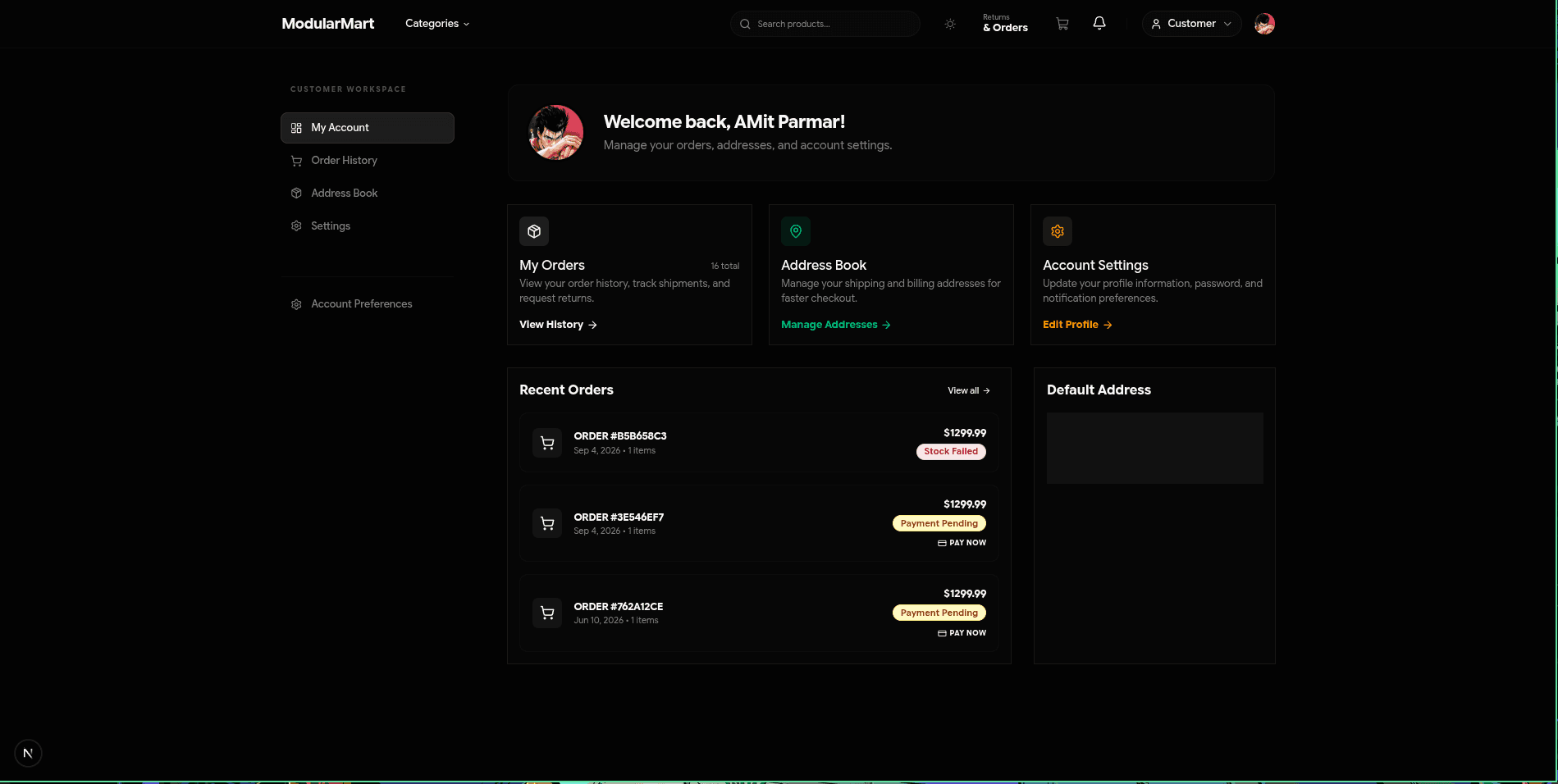
Task: Click the My Orders box icon
Action: click(x=534, y=231)
